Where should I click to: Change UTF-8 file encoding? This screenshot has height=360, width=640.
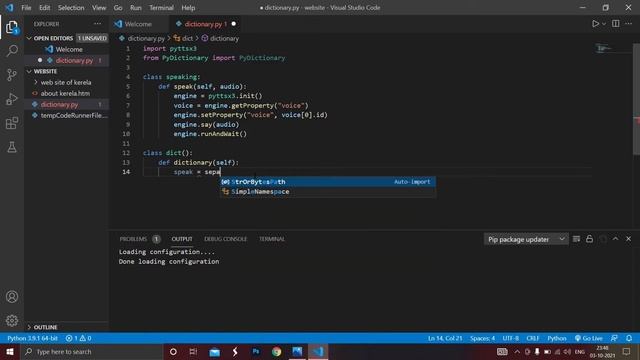coord(511,338)
